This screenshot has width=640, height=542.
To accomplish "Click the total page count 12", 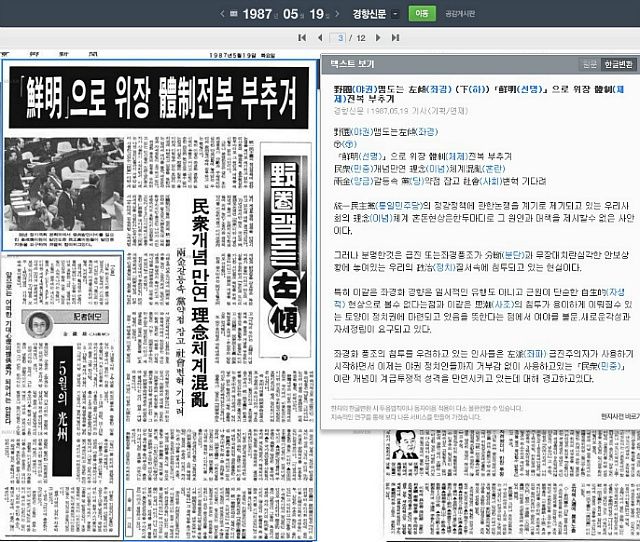I will [x=360, y=38].
